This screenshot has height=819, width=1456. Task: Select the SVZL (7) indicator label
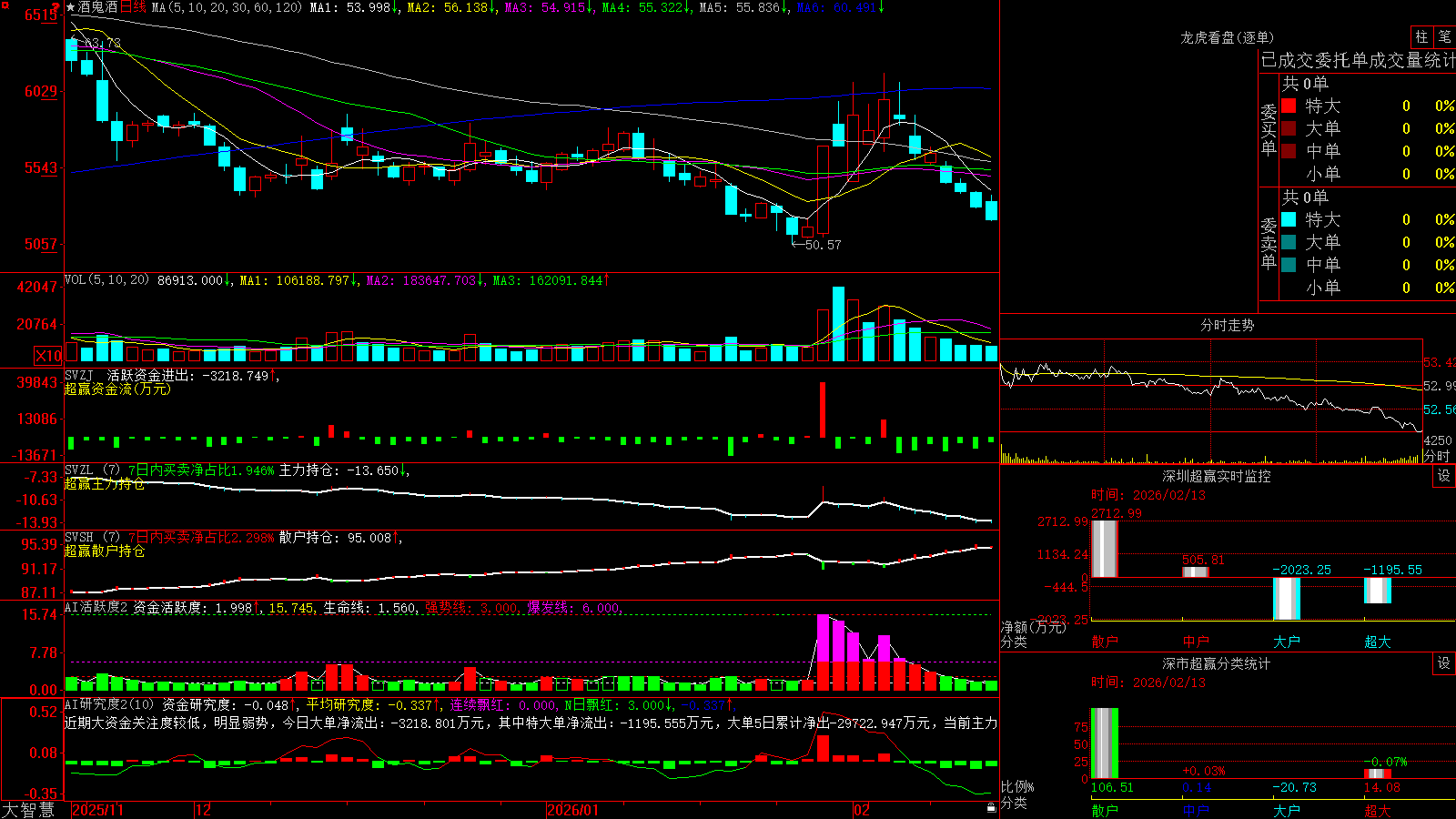pos(92,470)
